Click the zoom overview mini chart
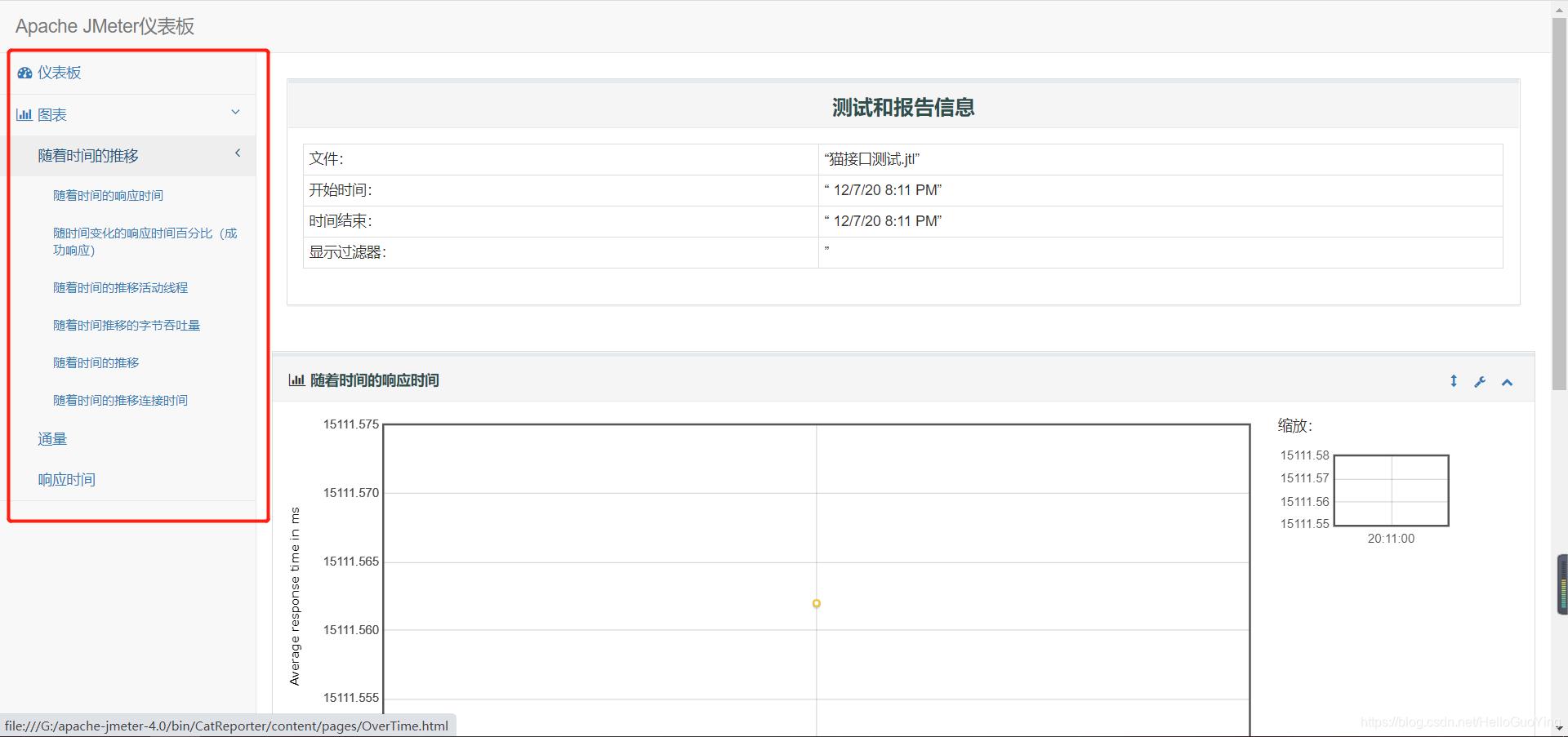Viewport: 1568px width, 737px height. pyautogui.click(x=1392, y=491)
